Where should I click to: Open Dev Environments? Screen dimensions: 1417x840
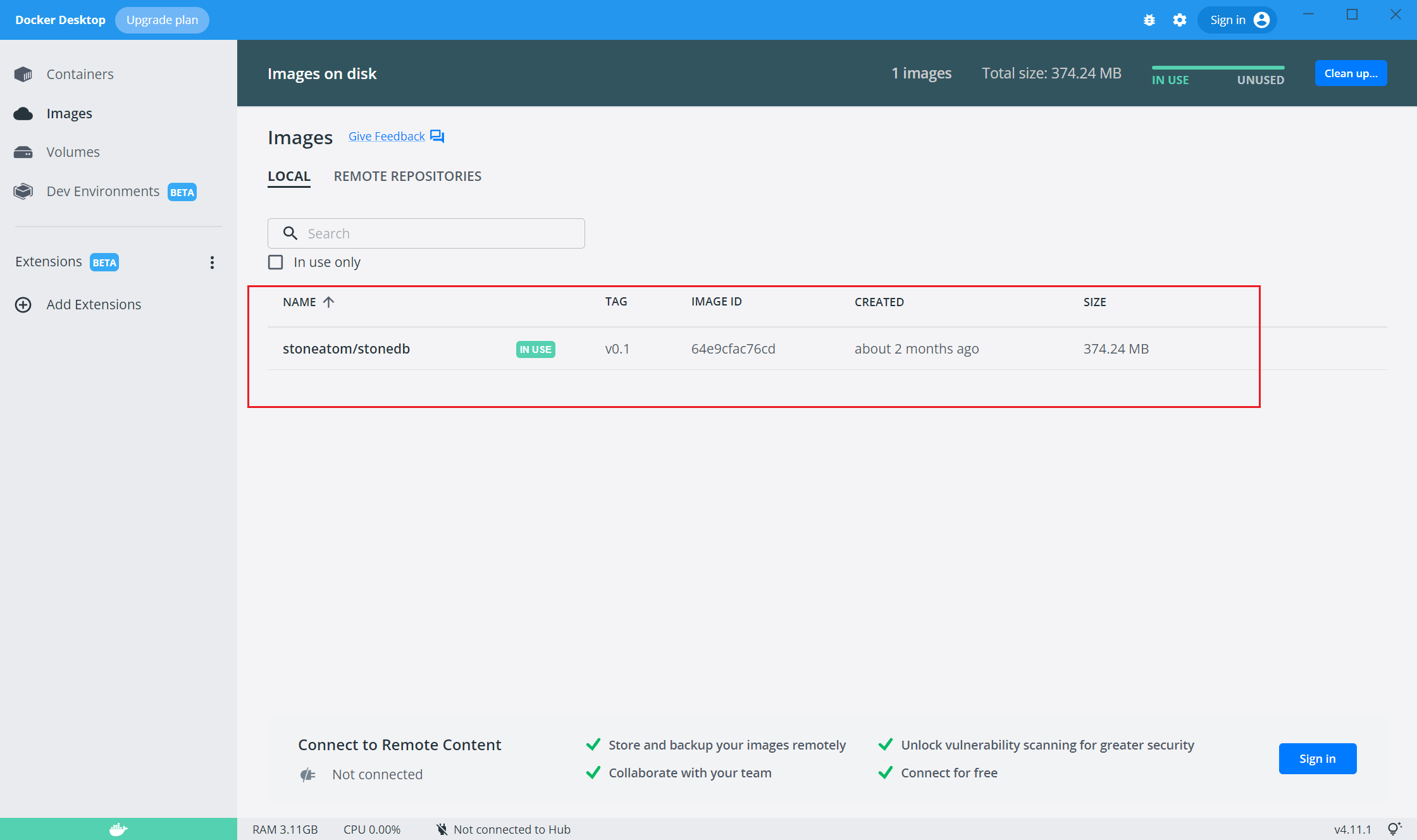(x=102, y=191)
